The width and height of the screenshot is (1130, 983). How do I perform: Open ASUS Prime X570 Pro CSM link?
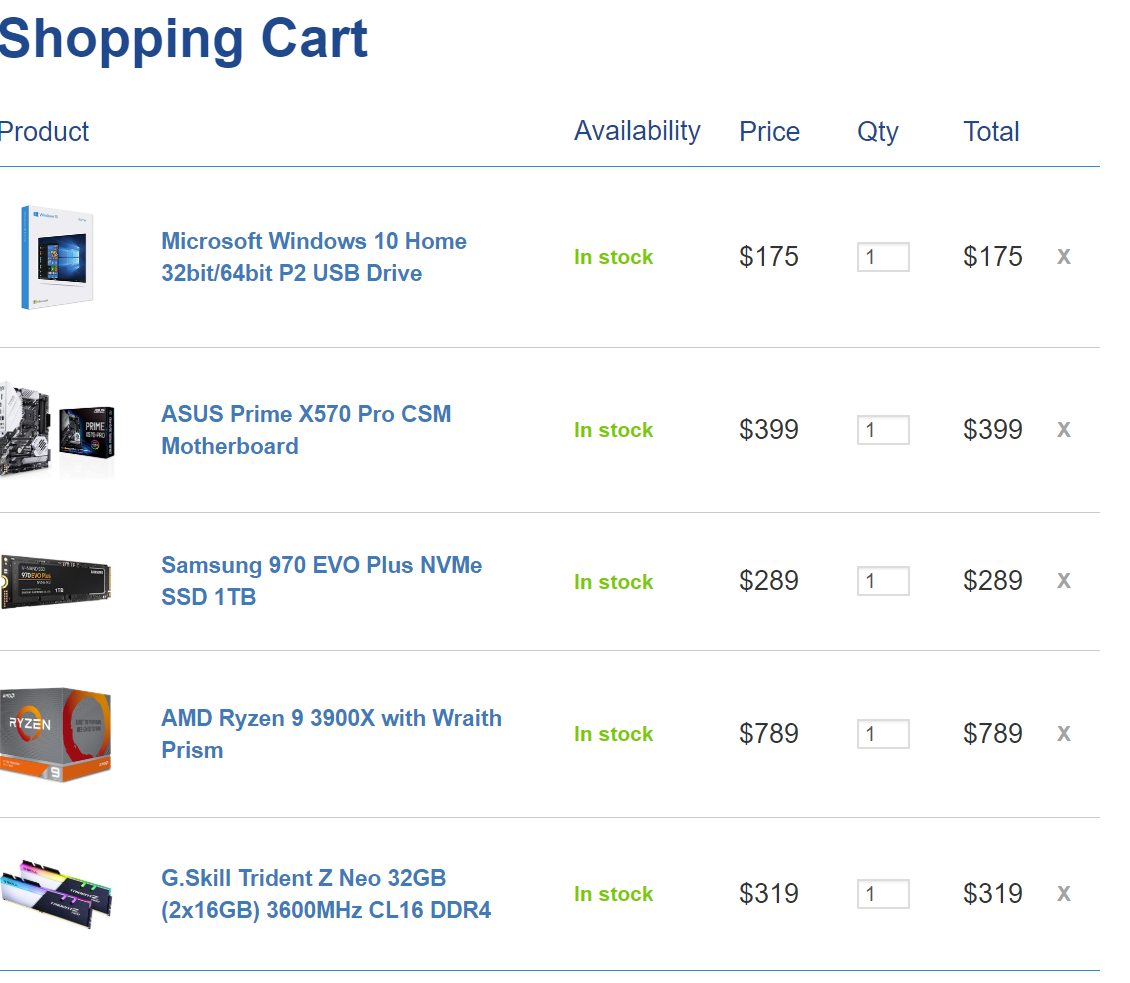click(x=306, y=430)
